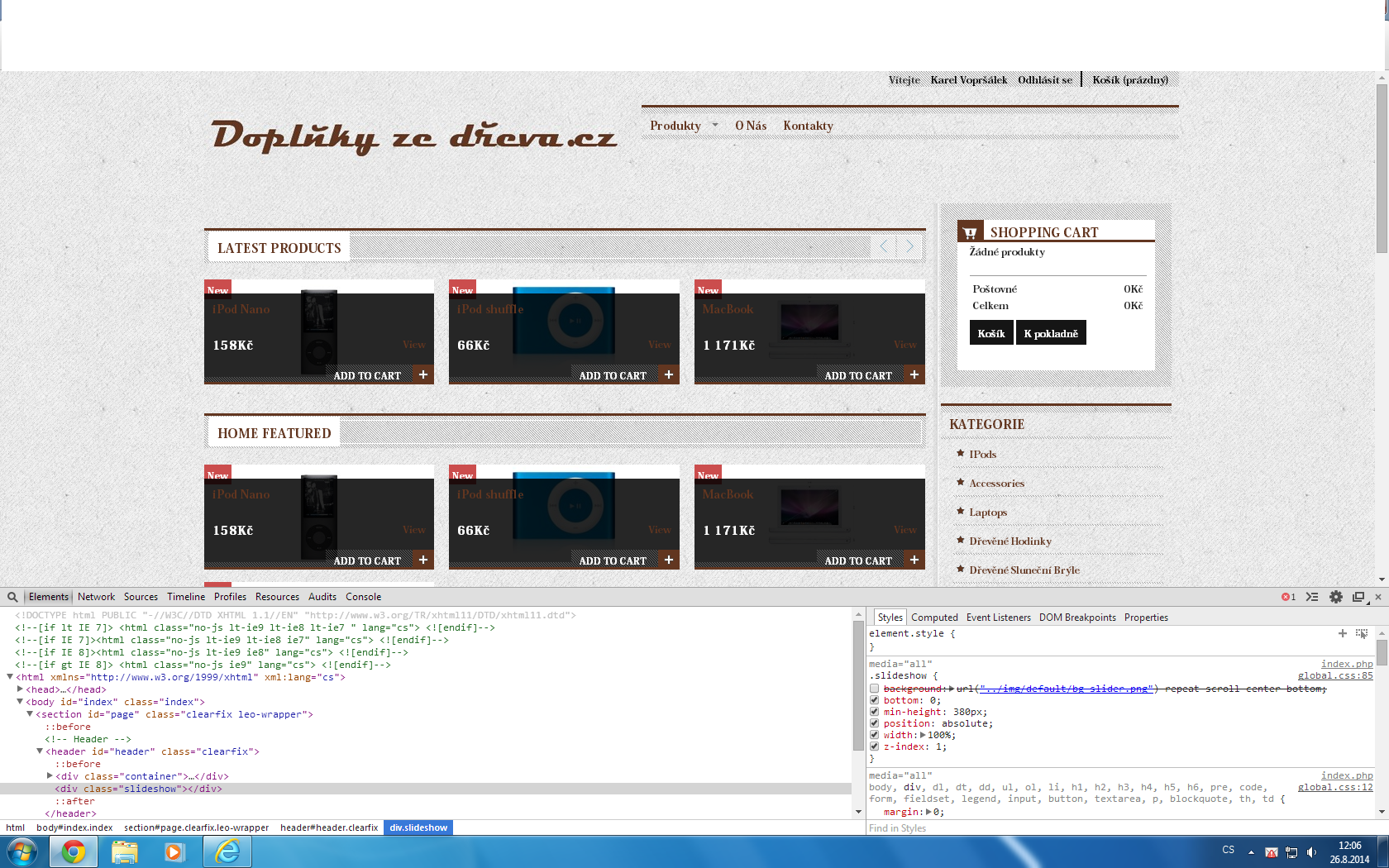Click the volume speaker tray icon
The image size is (1389, 868).
click(1311, 852)
